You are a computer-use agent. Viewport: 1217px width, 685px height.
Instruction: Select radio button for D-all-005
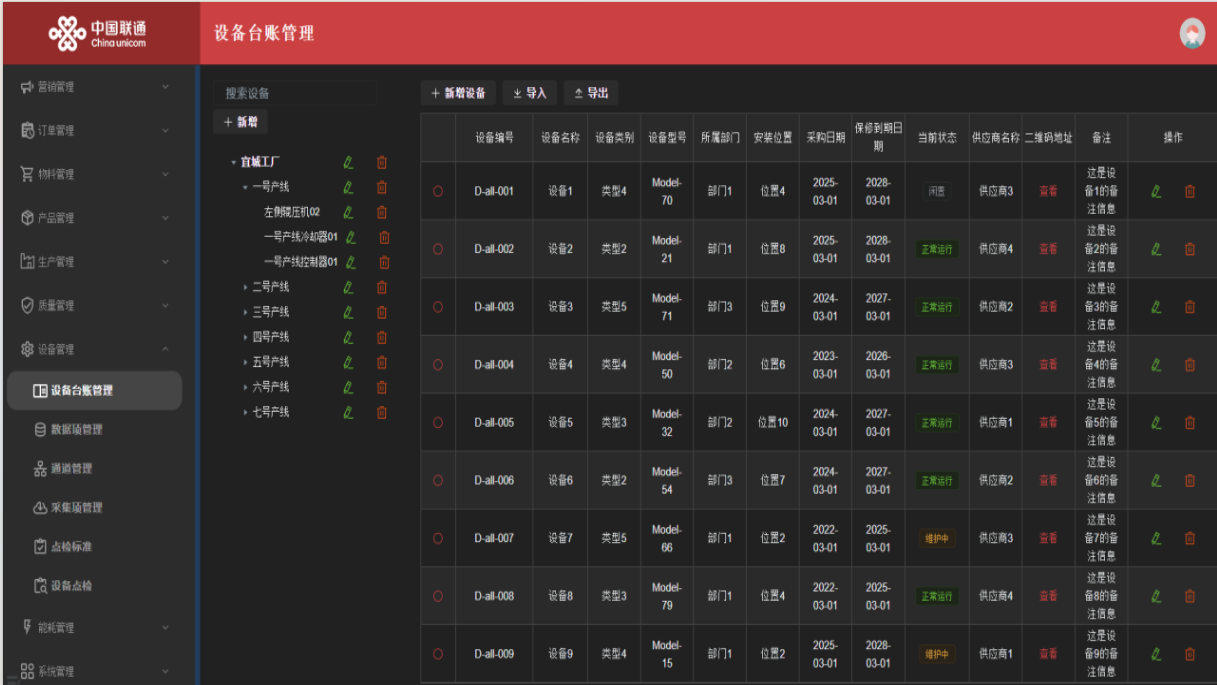438,423
